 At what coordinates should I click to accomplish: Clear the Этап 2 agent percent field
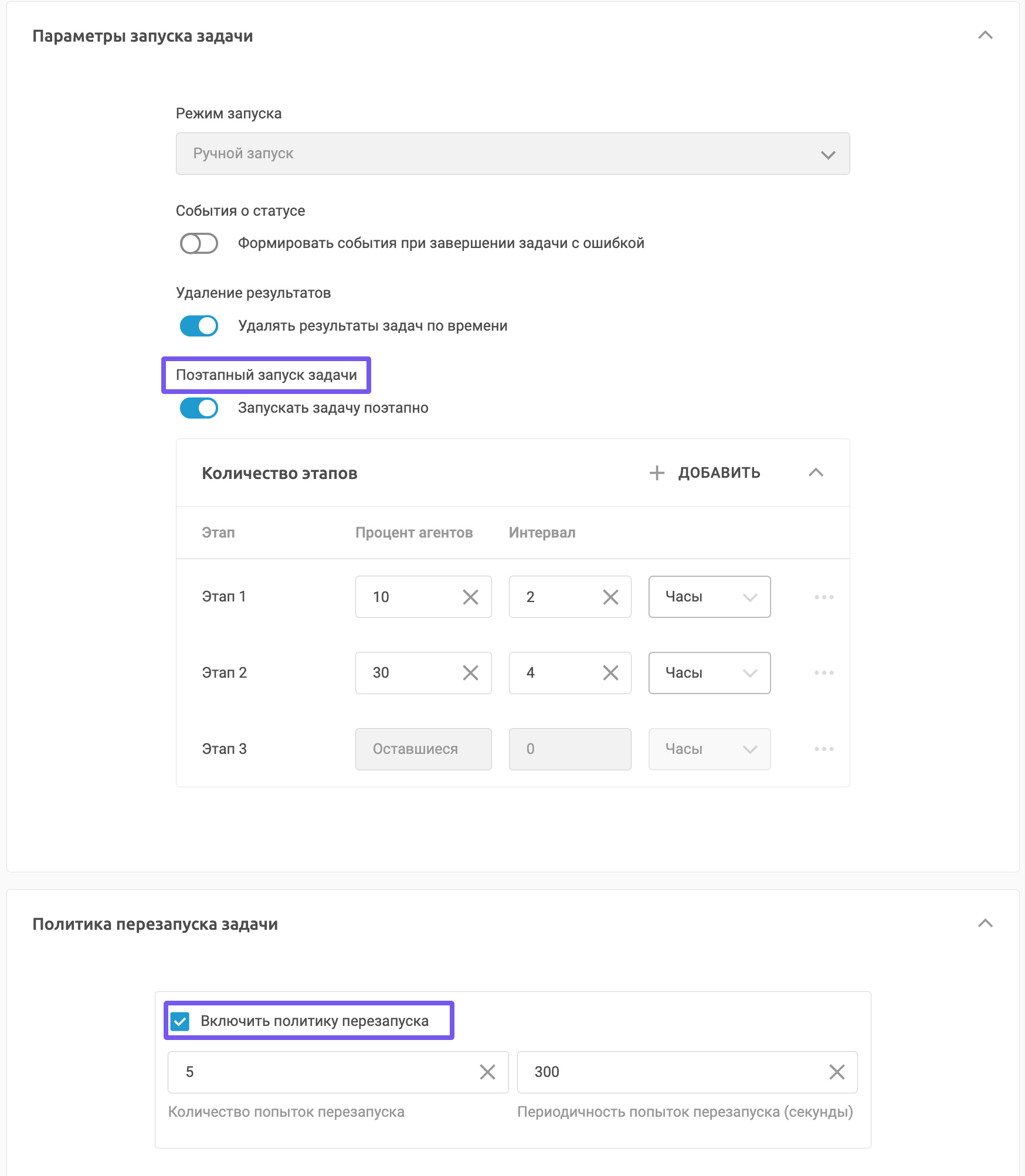[x=470, y=673]
